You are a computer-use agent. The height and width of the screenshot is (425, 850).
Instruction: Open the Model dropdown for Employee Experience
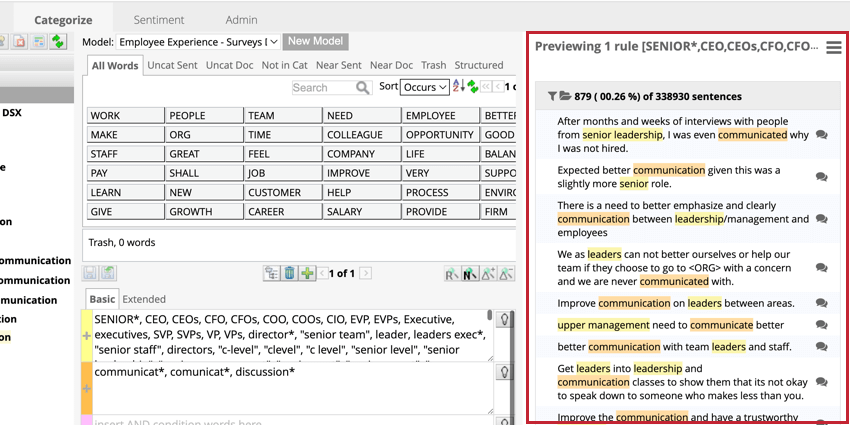click(x=198, y=42)
